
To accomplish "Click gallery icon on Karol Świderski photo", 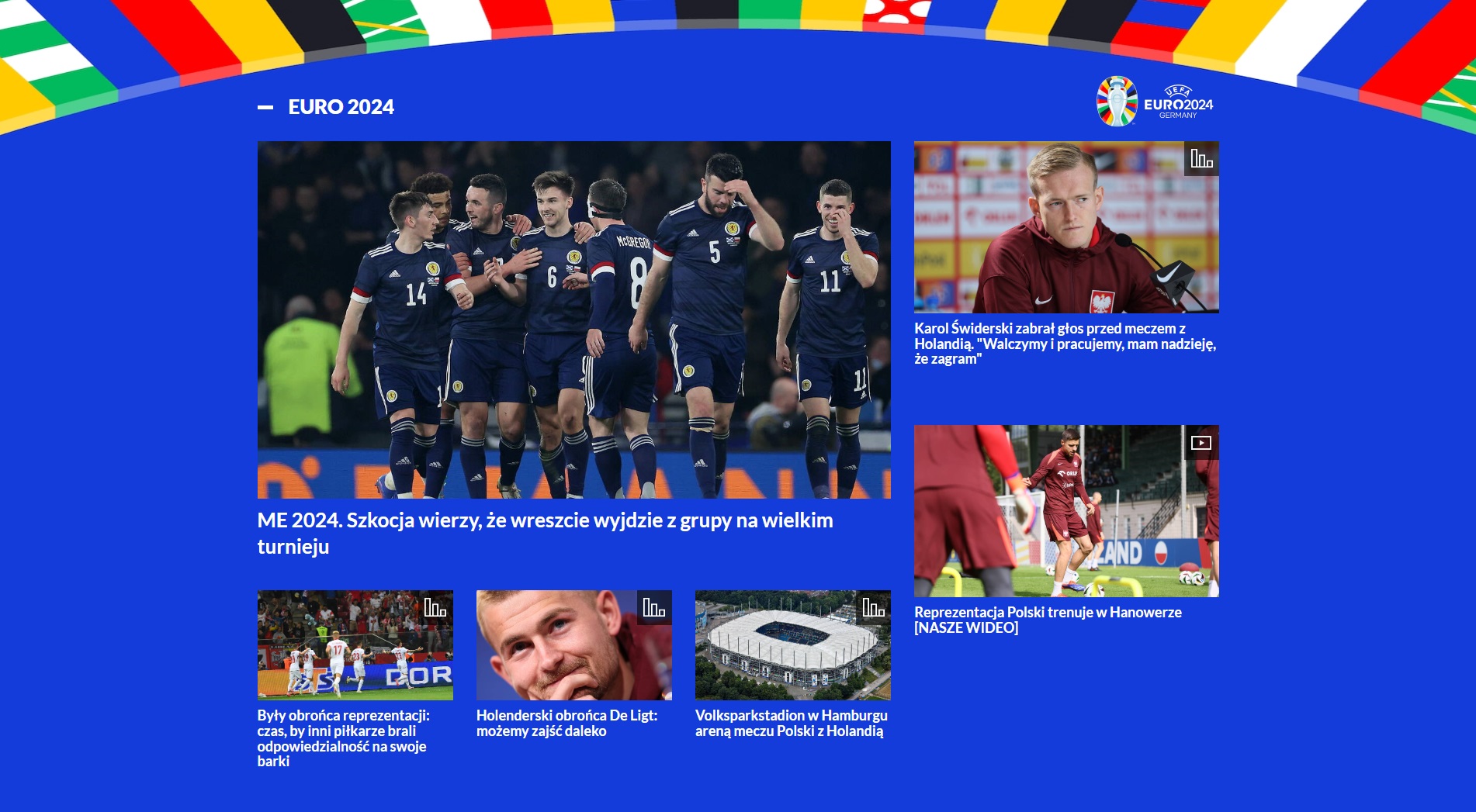I will click(x=1201, y=159).
